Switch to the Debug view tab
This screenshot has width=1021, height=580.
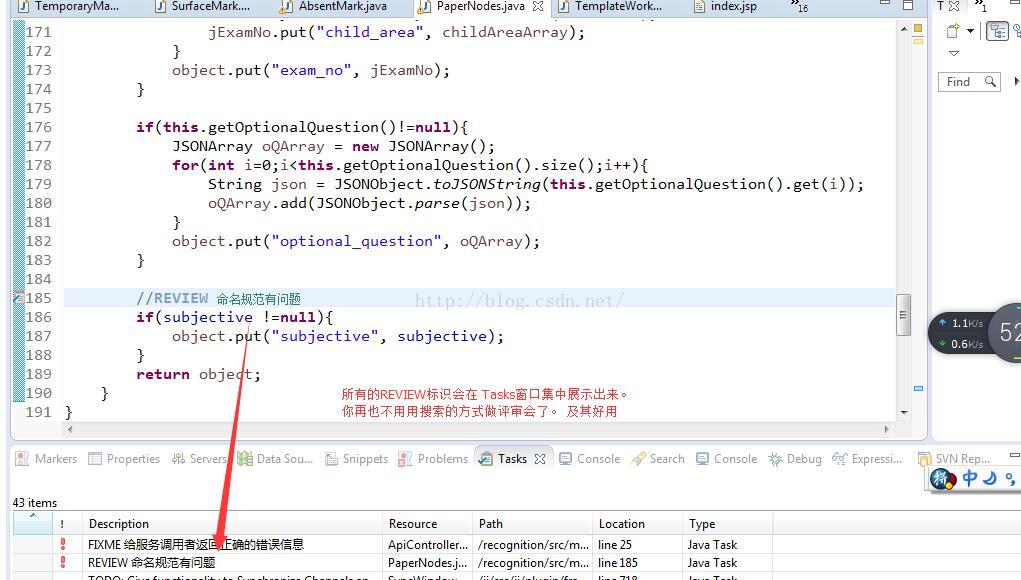click(x=795, y=459)
